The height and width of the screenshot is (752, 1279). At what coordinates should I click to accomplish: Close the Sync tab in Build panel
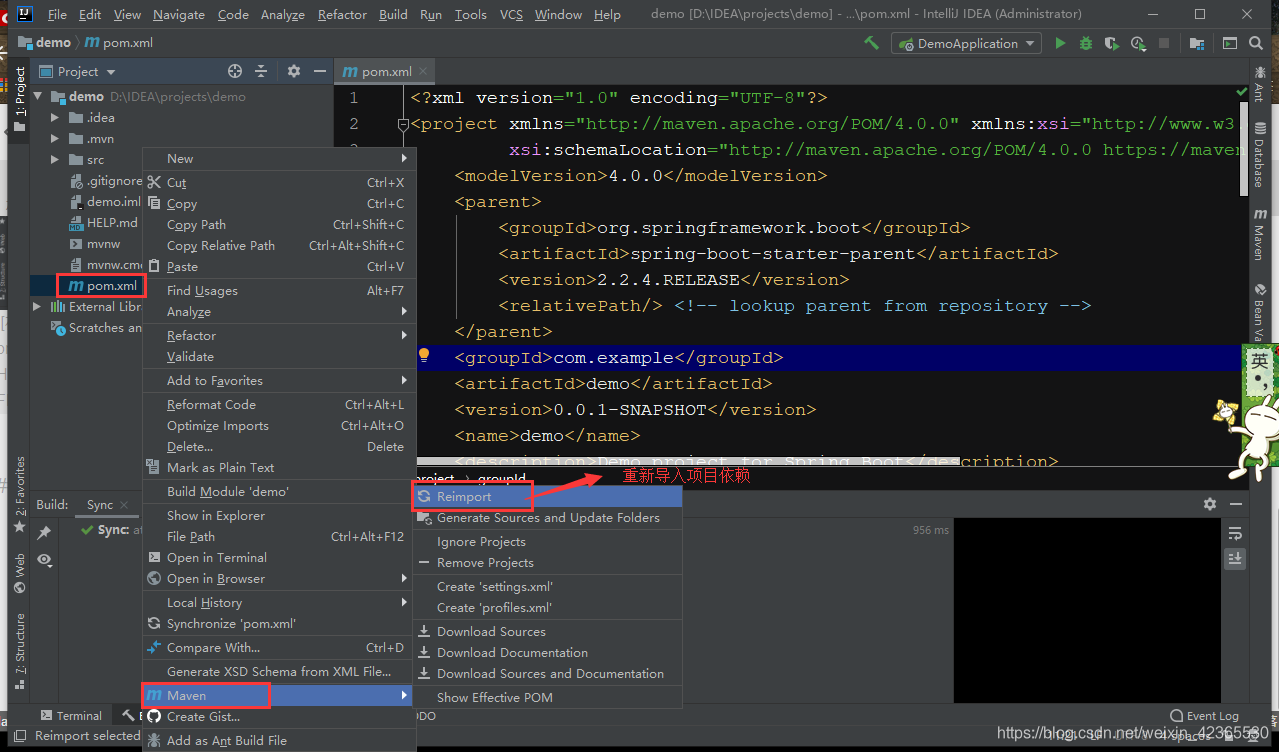tap(124, 505)
